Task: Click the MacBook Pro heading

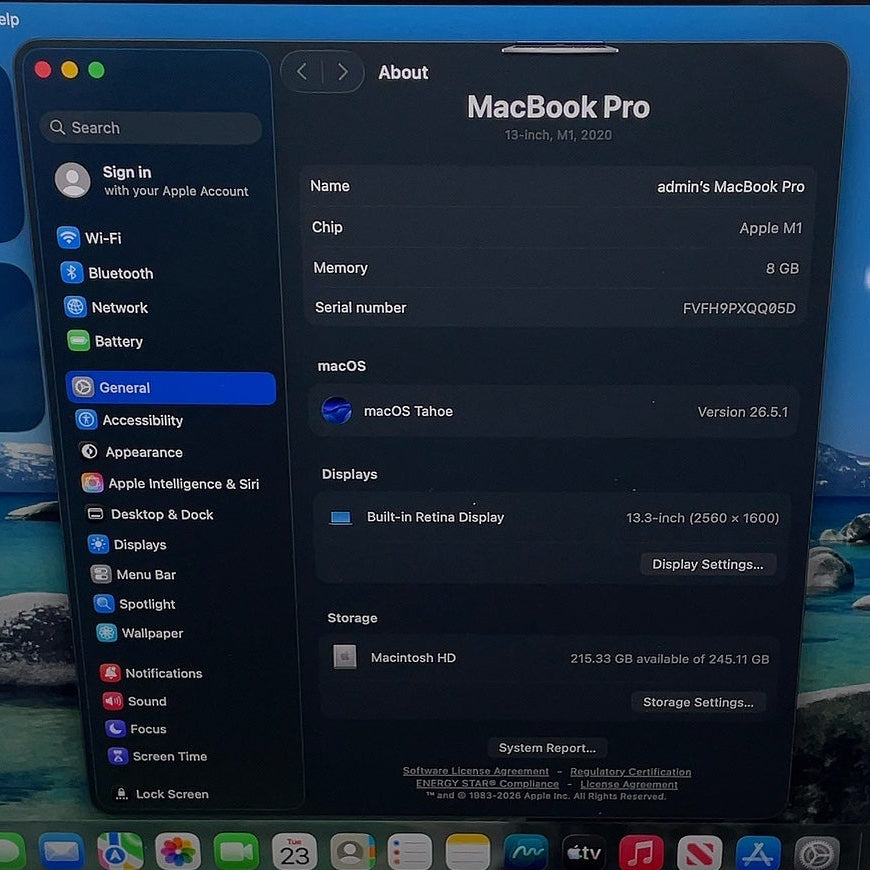Action: tap(558, 107)
